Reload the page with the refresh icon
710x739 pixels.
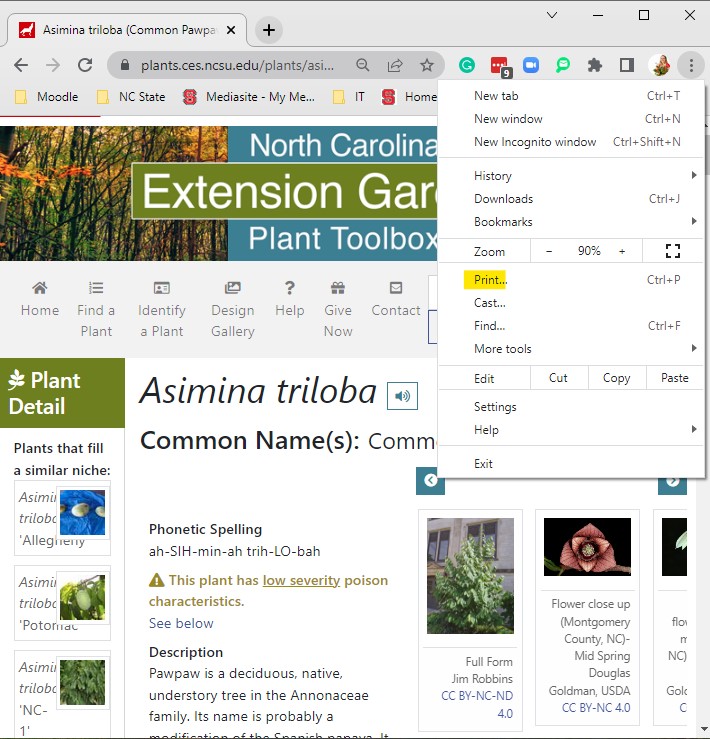tap(85, 65)
